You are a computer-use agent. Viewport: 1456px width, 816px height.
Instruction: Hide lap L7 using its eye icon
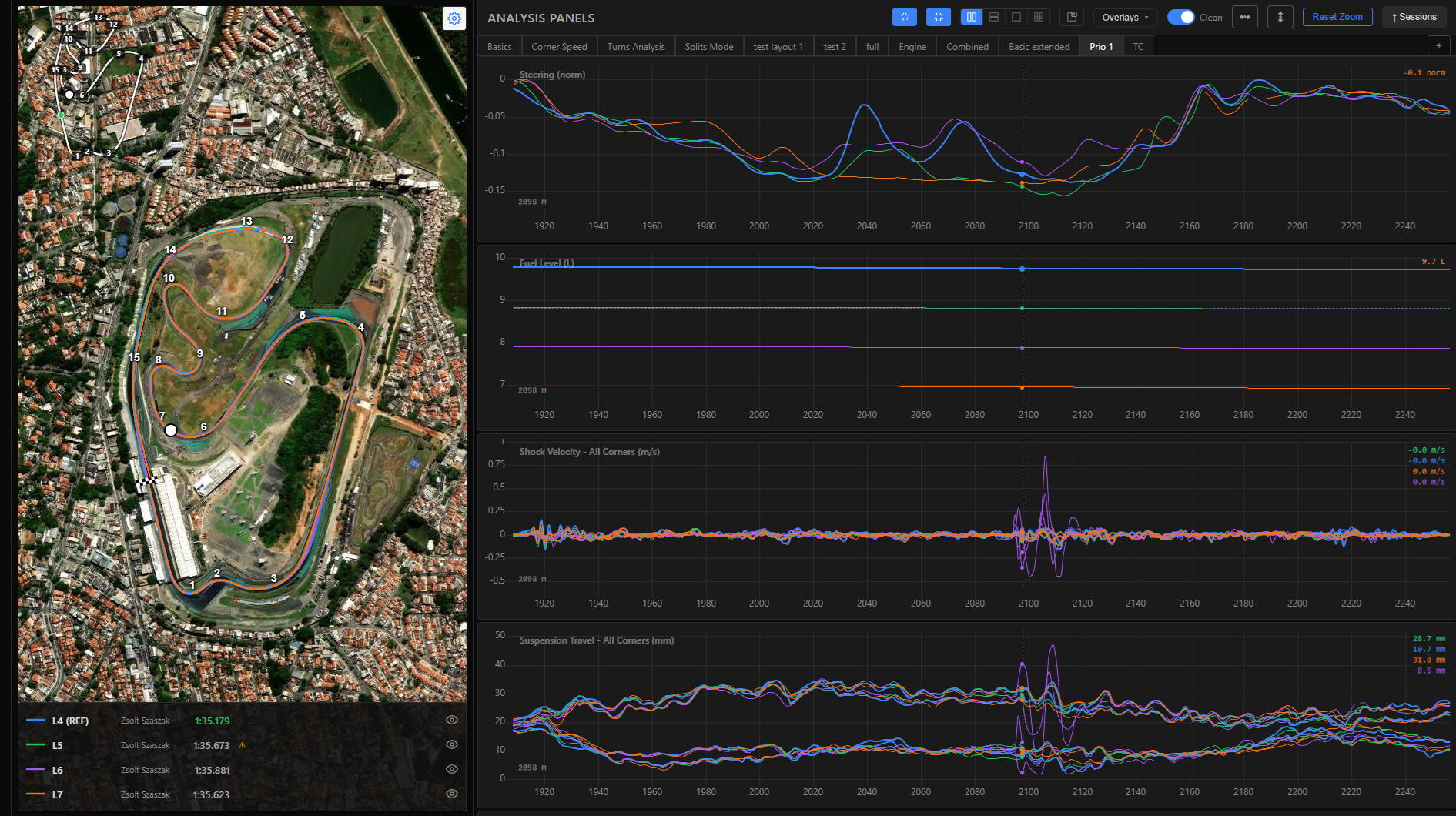pos(452,794)
